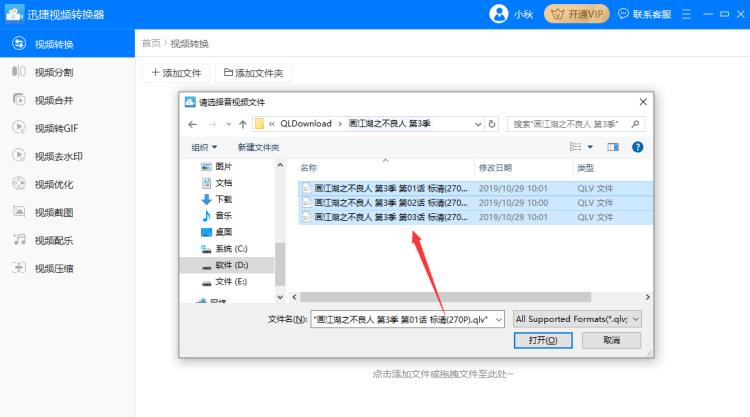Viewport: 750px width, 417px height.
Task: Select the 第01话 QLV file row
Action: coord(475,188)
